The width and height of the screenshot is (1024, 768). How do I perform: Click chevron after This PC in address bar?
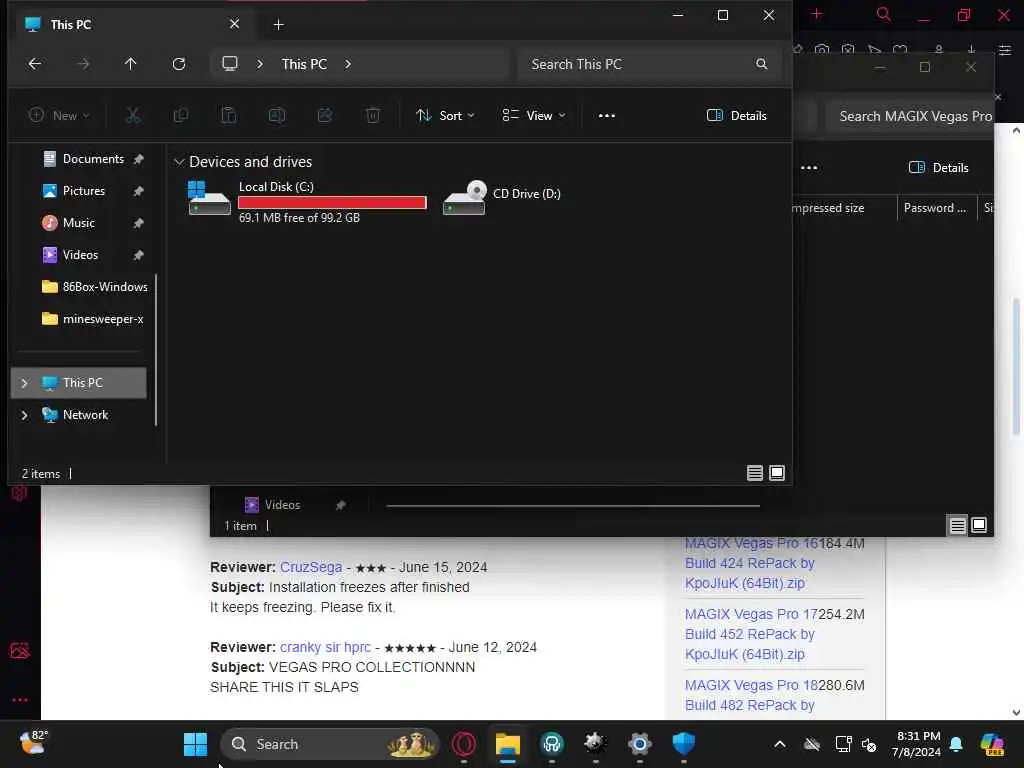pyautogui.click(x=348, y=64)
